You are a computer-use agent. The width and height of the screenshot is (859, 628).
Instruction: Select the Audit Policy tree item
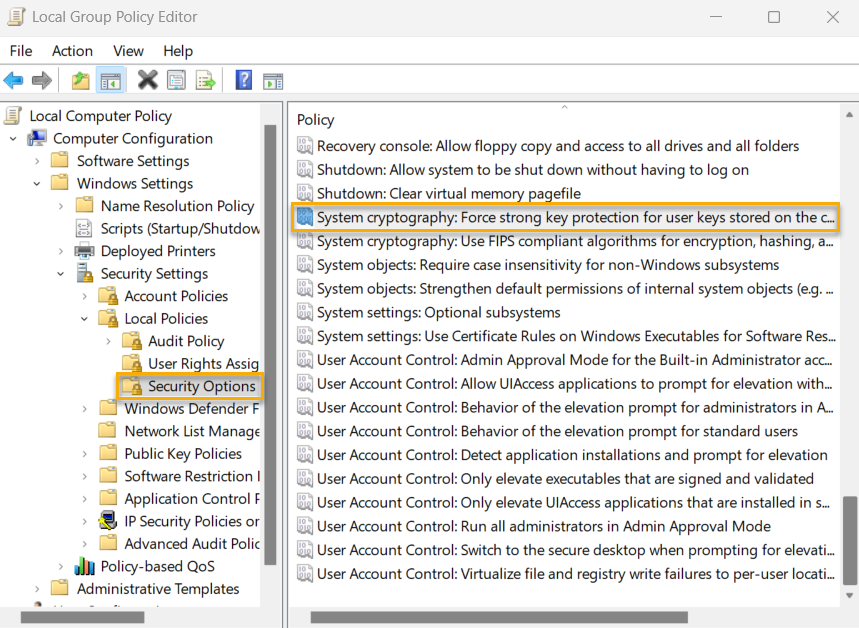coord(188,340)
